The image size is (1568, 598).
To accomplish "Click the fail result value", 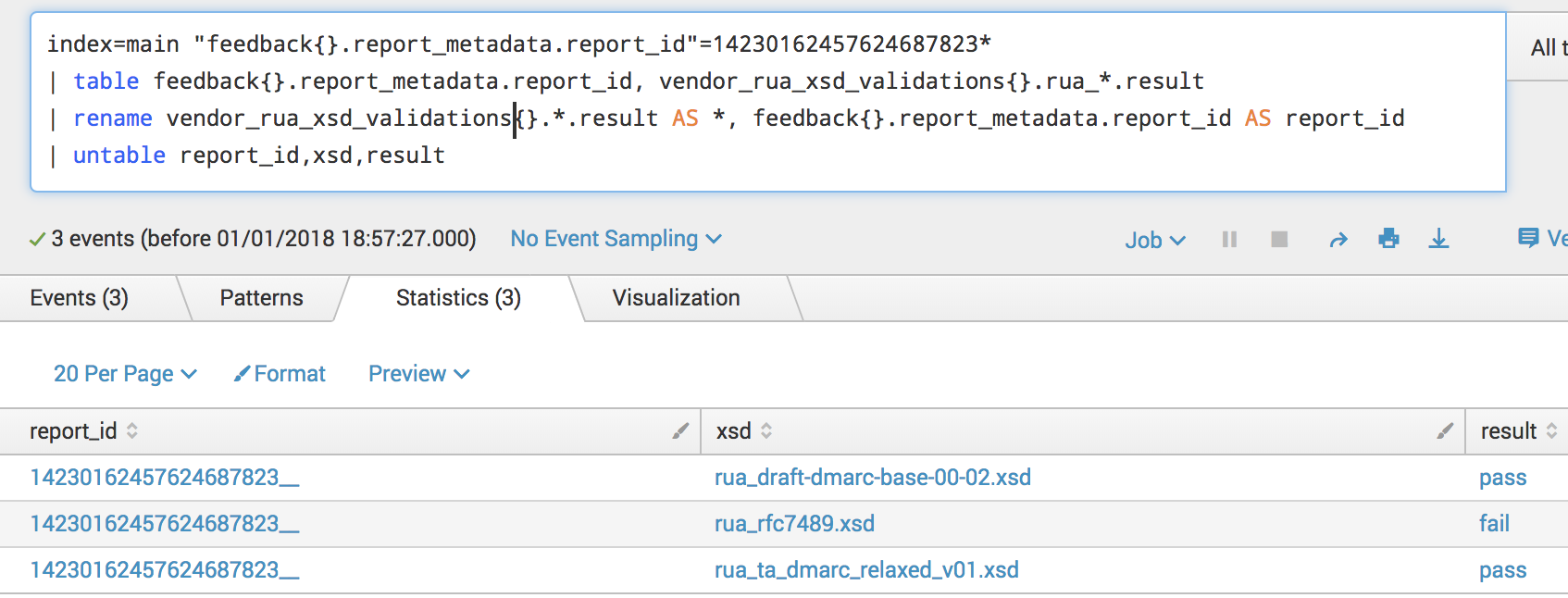I will pos(1494,524).
